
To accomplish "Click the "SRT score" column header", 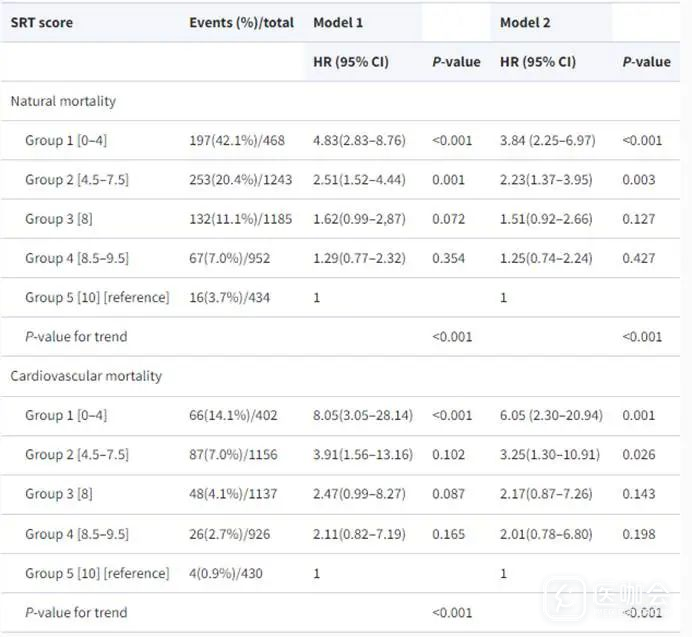I will click(x=42, y=22).
